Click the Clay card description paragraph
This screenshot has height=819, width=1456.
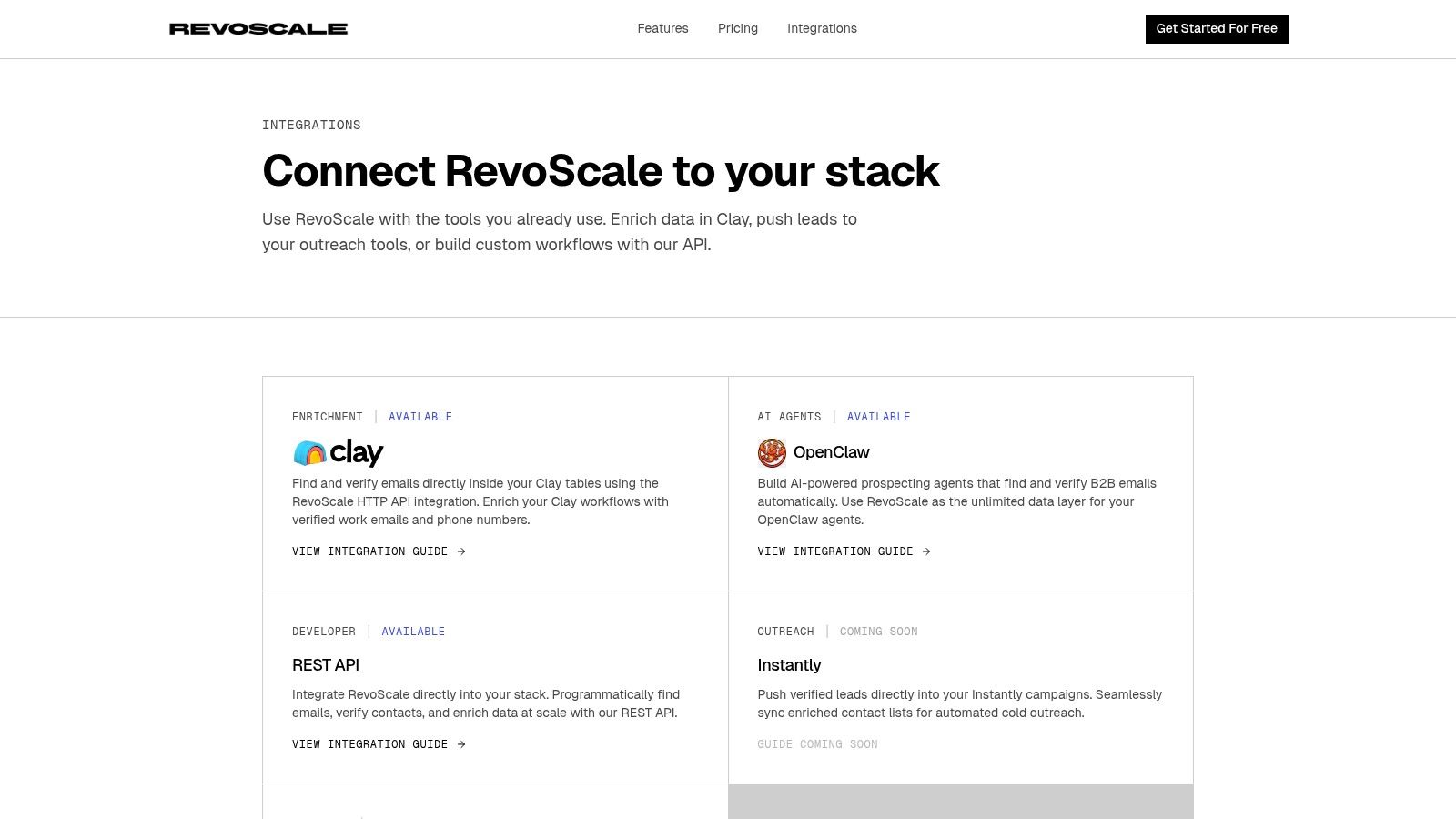(x=480, y=501)
